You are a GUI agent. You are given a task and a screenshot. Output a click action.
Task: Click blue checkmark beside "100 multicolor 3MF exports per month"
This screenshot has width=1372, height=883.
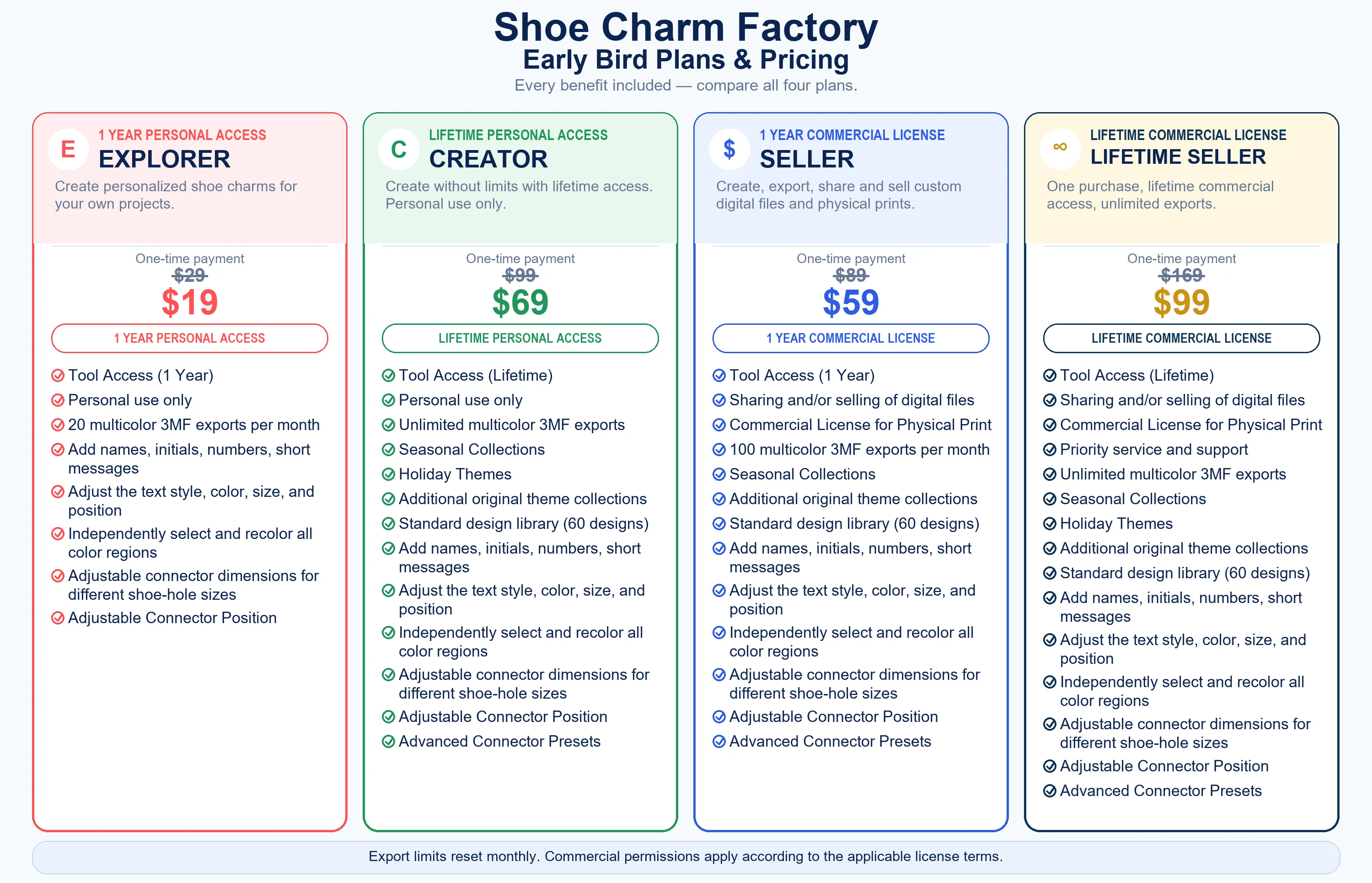click(x=719, y=450)
